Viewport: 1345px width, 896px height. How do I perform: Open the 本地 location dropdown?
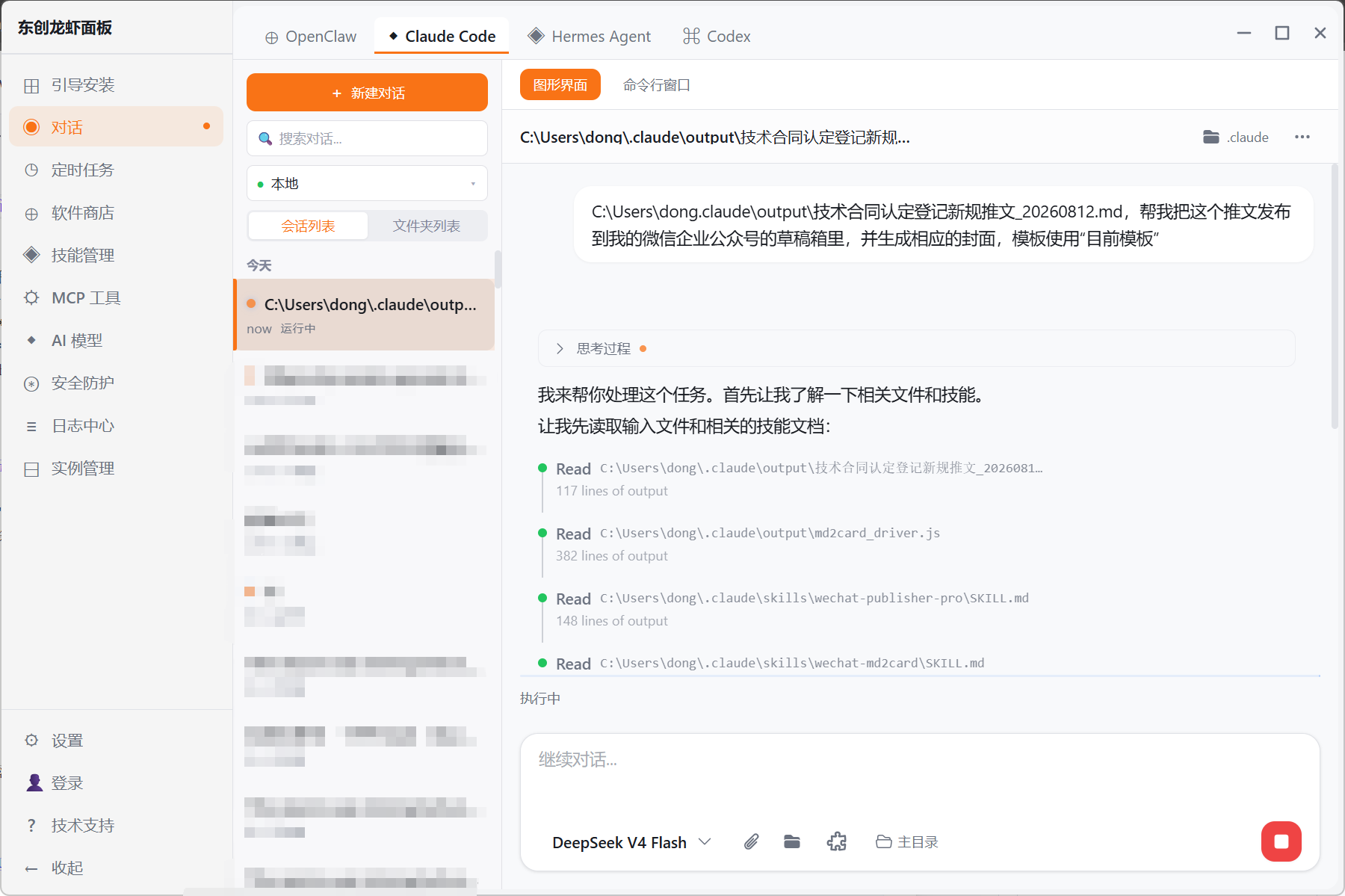click(x=367, y=183)
